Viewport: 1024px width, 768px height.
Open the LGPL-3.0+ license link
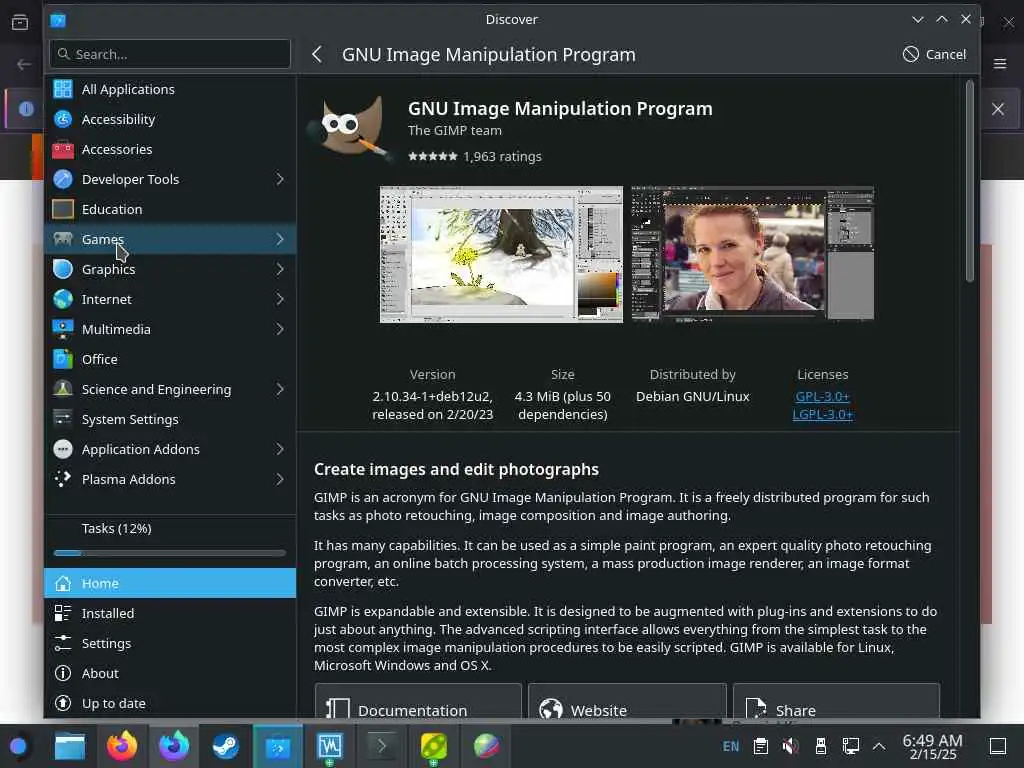tap(822, 415)
